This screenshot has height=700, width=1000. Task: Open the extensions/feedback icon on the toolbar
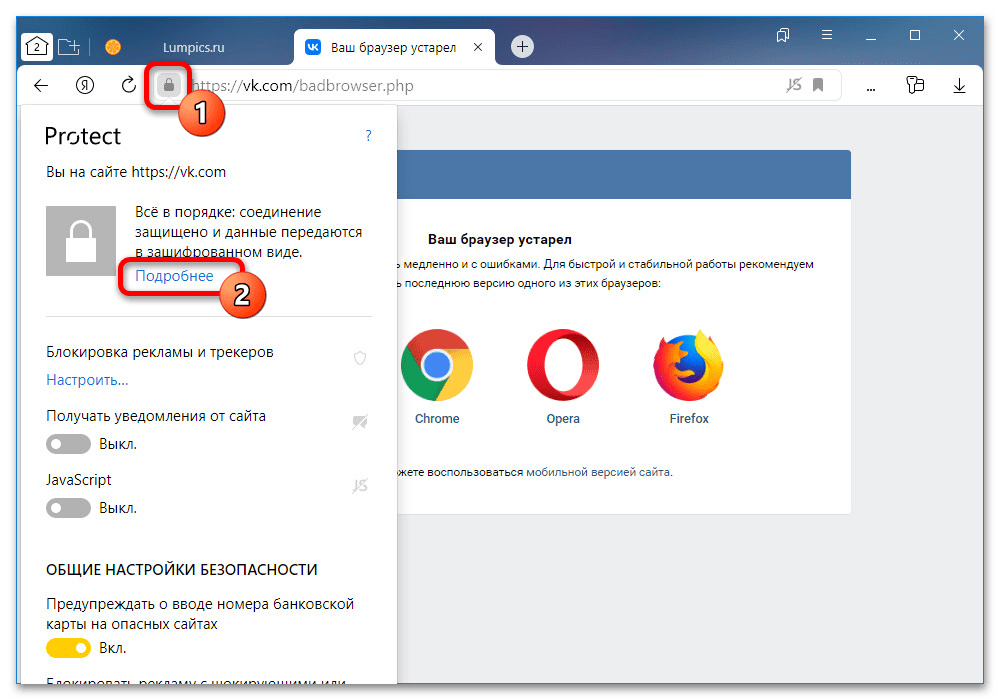(915, 85)
